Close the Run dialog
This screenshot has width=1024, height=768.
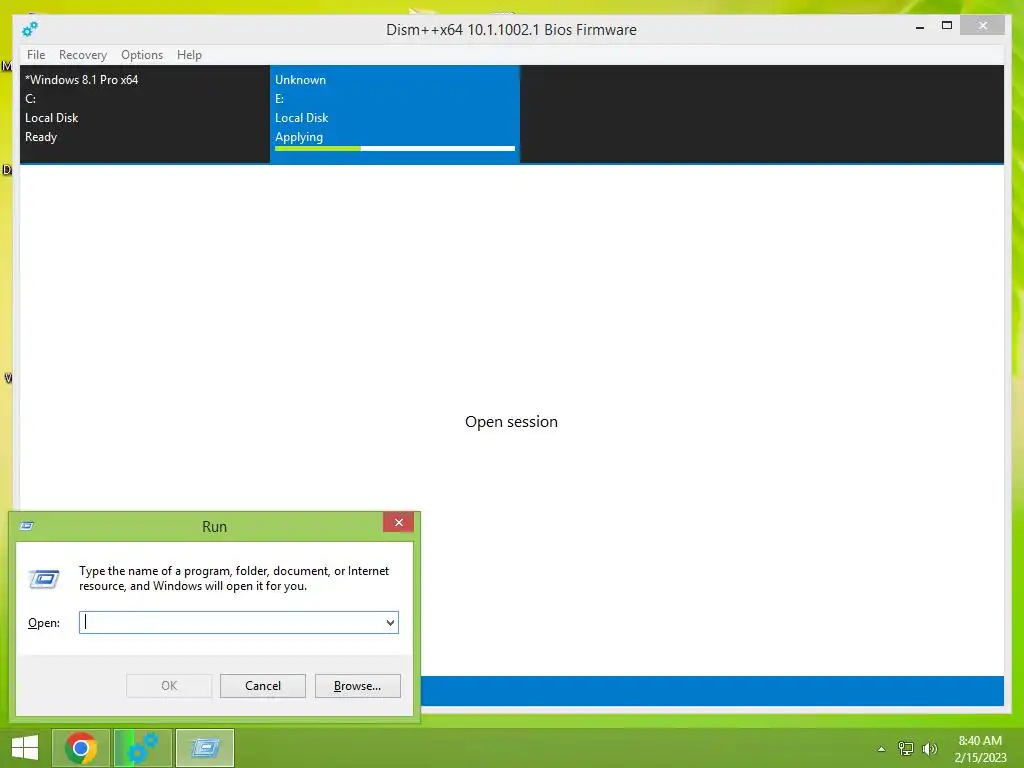(x=398, y=522)
